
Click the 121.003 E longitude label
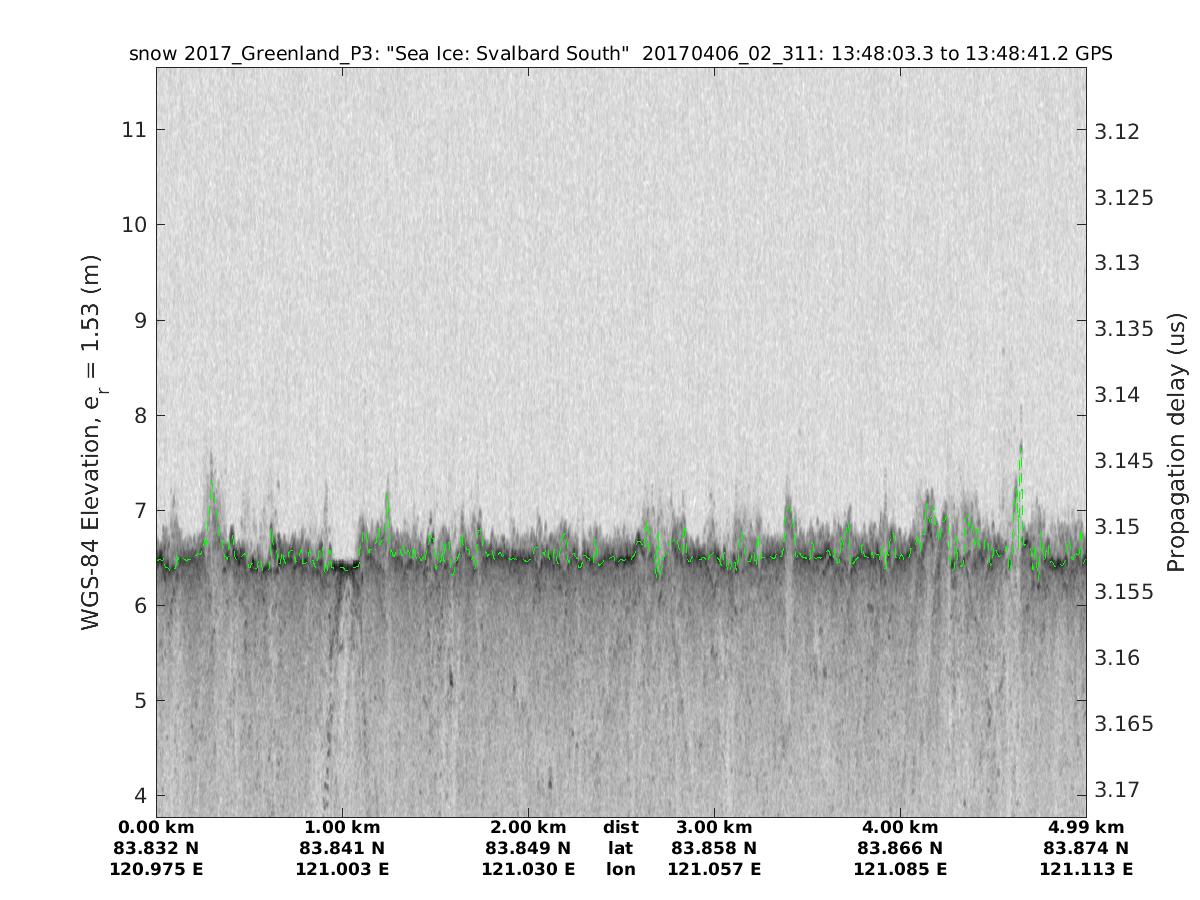(342, 869)
